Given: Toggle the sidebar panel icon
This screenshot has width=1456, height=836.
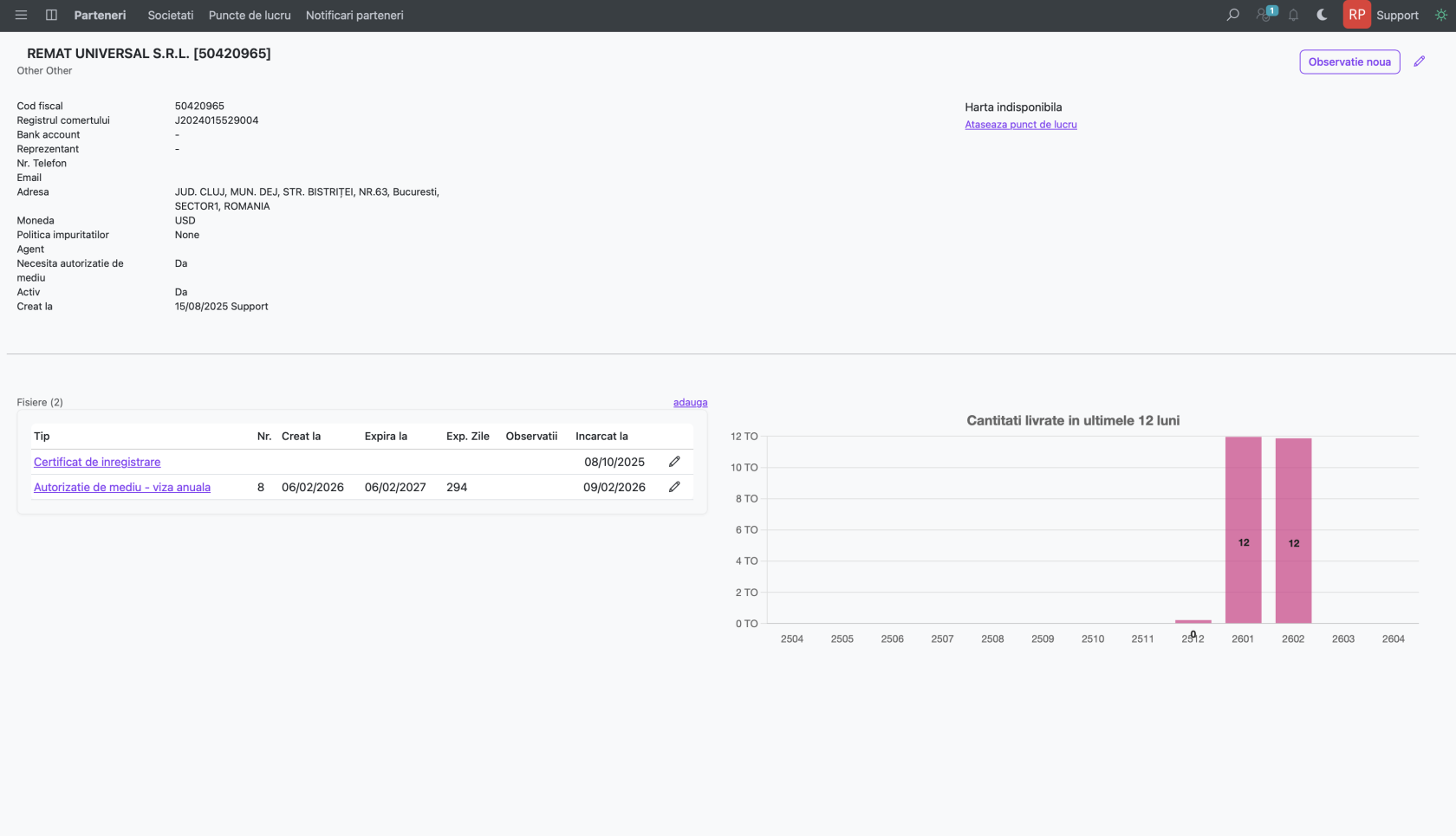Looking at the screenshot, I should [x=51, y=15].
